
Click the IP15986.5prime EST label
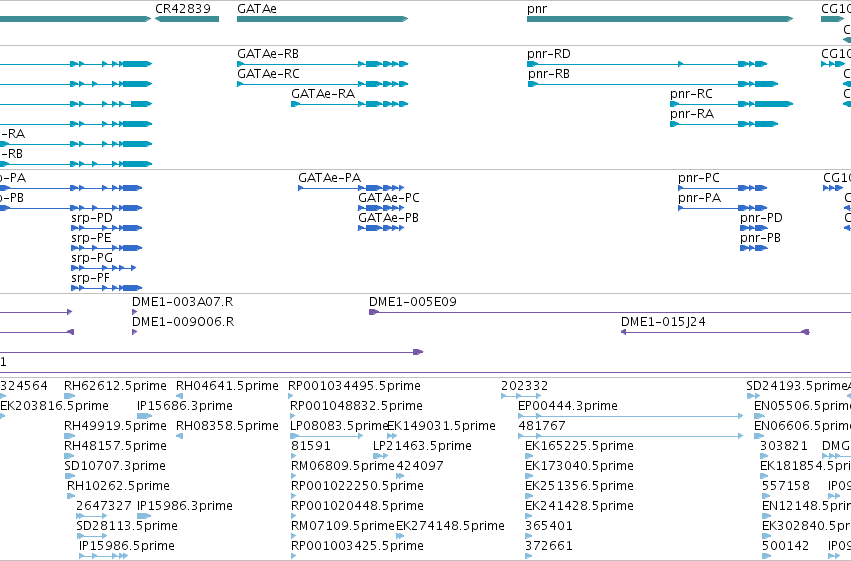coord(127,547)
